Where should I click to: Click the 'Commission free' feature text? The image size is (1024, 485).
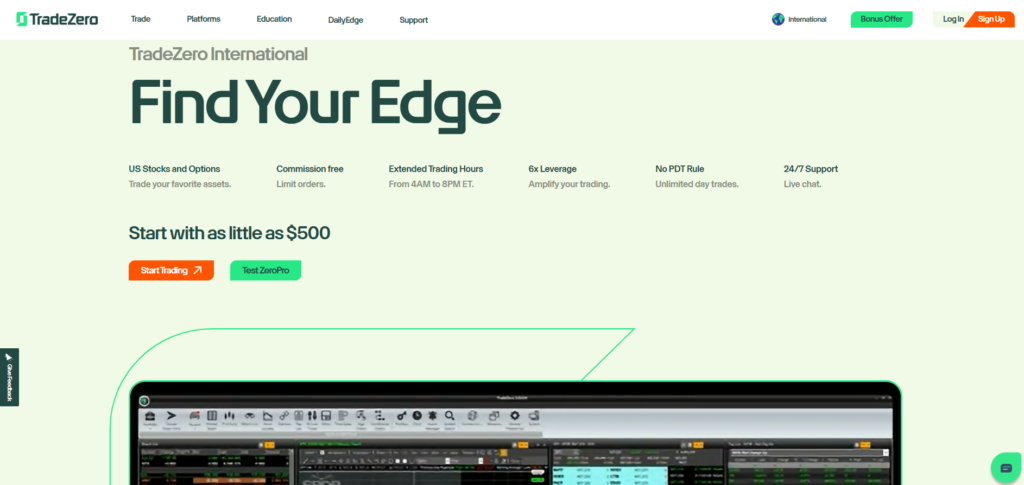point(310,169)
